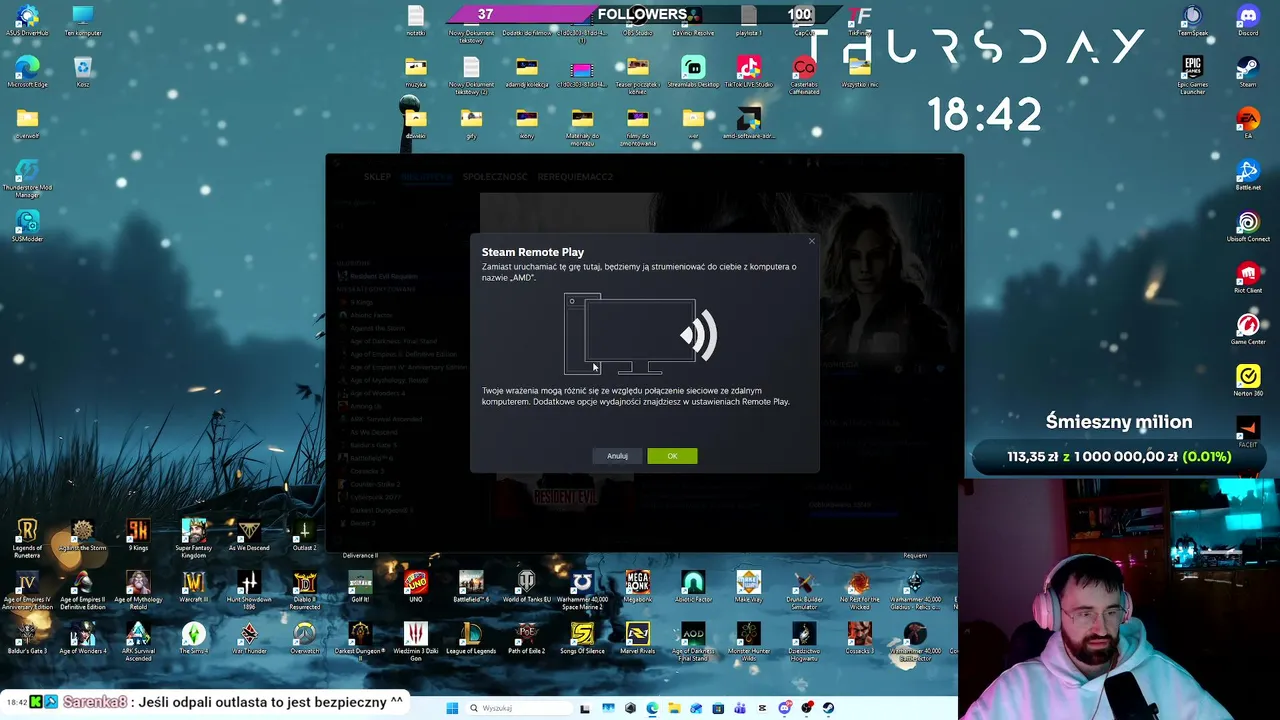Open the Riot Client desktop icon

(x=1248, y=279)
